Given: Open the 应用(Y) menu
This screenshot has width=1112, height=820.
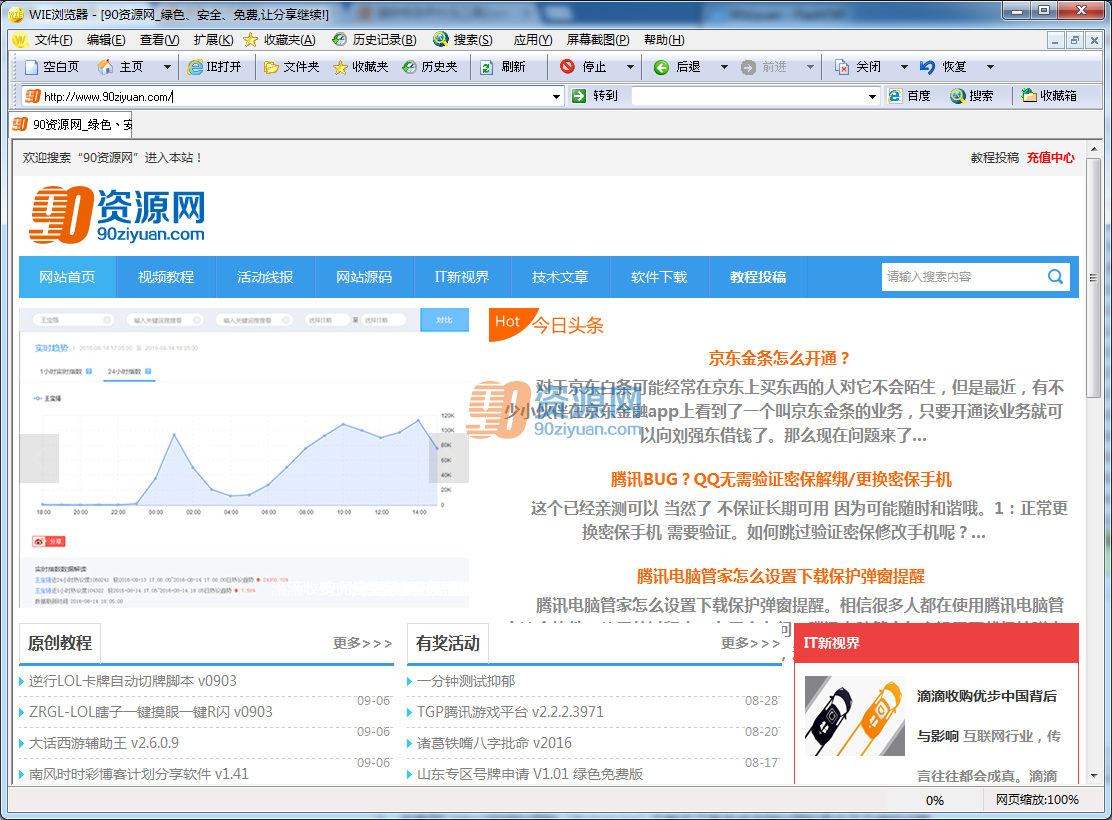Looking at the screenshot, I should tap(533, 40).
